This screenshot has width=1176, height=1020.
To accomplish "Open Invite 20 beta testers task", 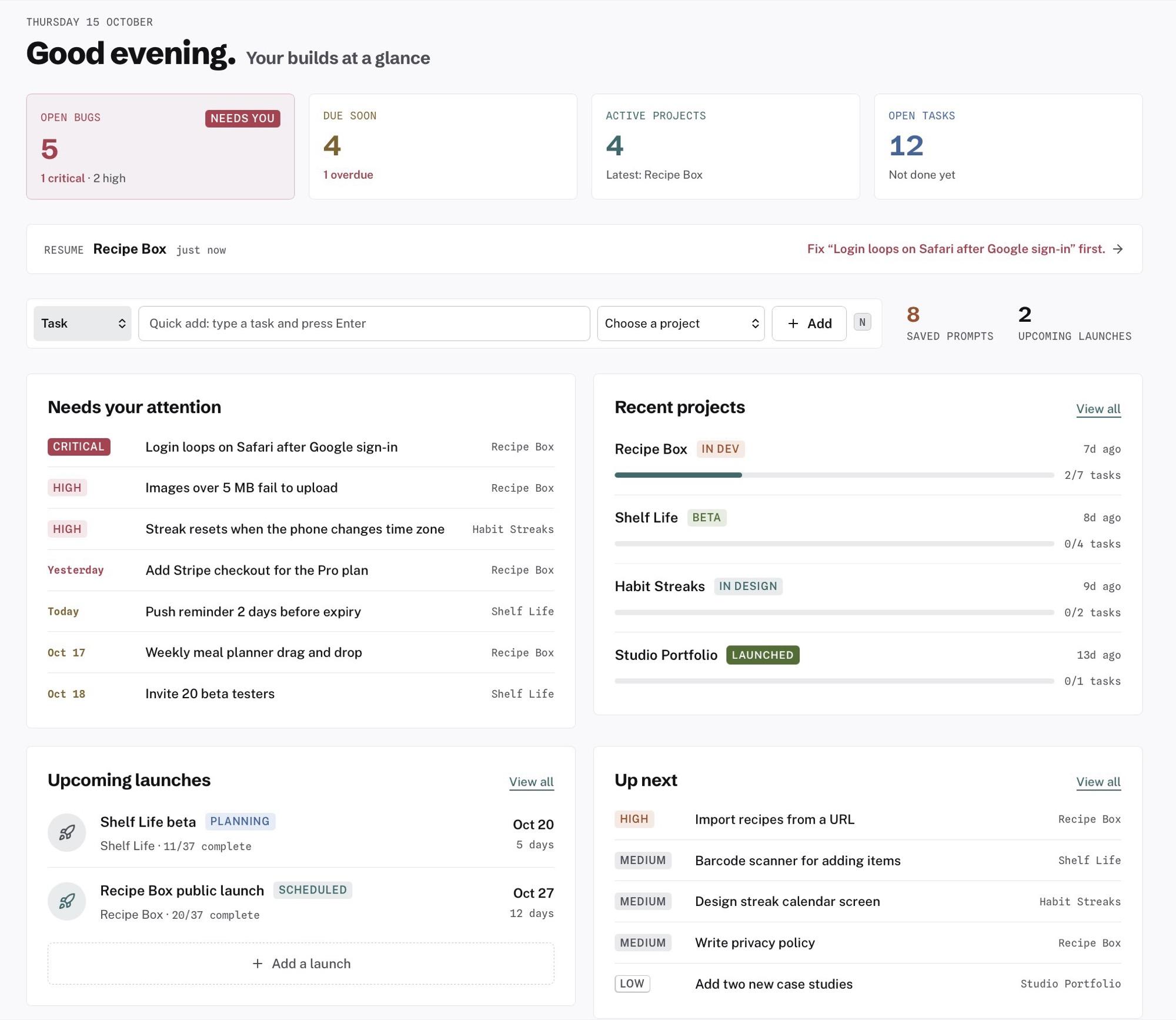I will click(301, 694).
